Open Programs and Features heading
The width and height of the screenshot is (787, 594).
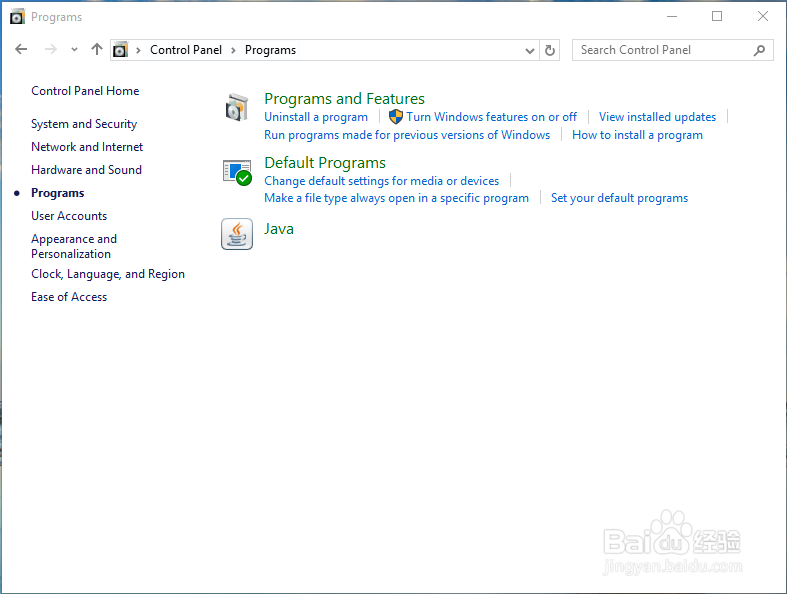click(344, 98)
